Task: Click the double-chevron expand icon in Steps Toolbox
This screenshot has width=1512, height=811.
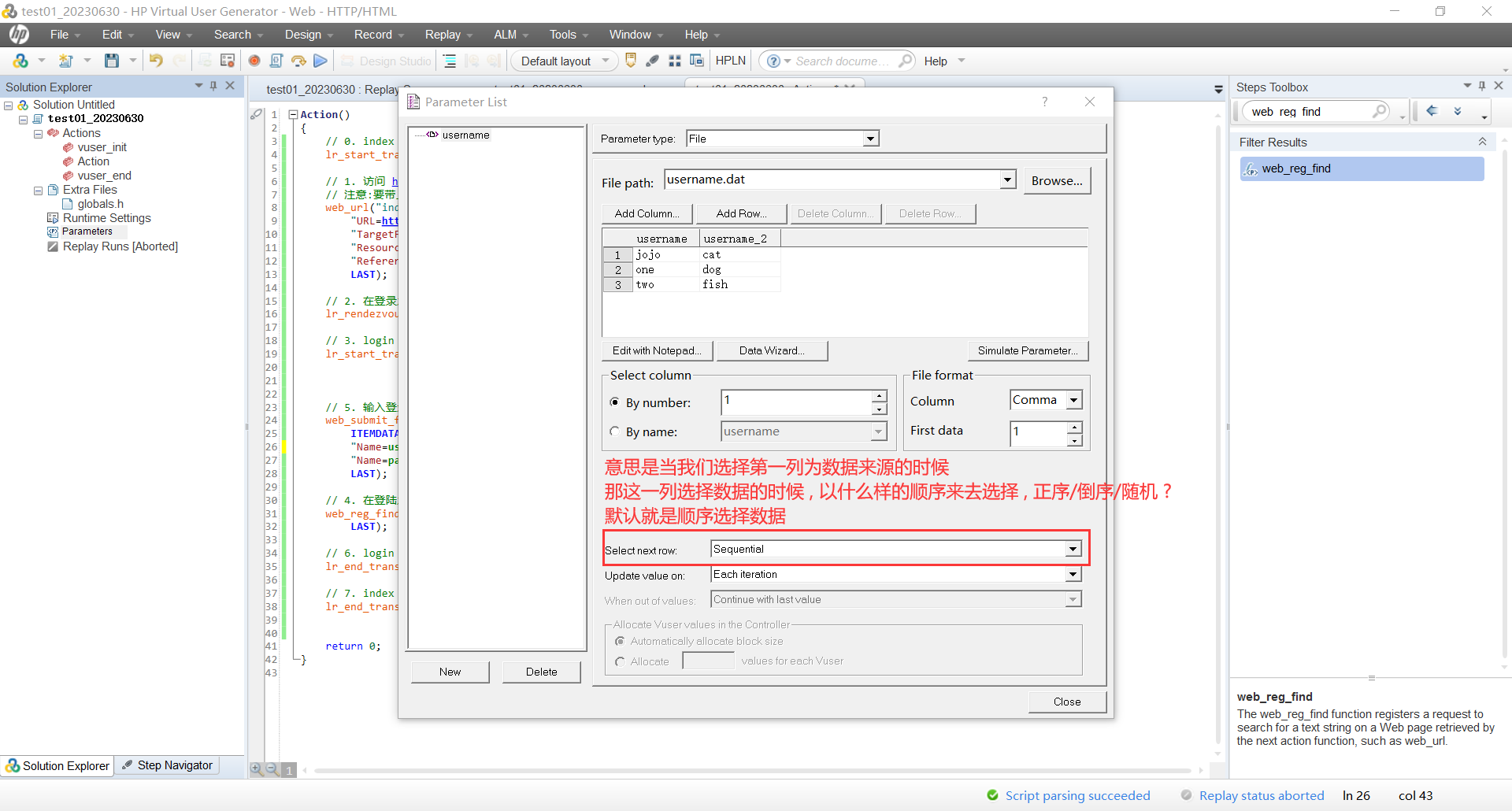Action: tap(1458, 111)
